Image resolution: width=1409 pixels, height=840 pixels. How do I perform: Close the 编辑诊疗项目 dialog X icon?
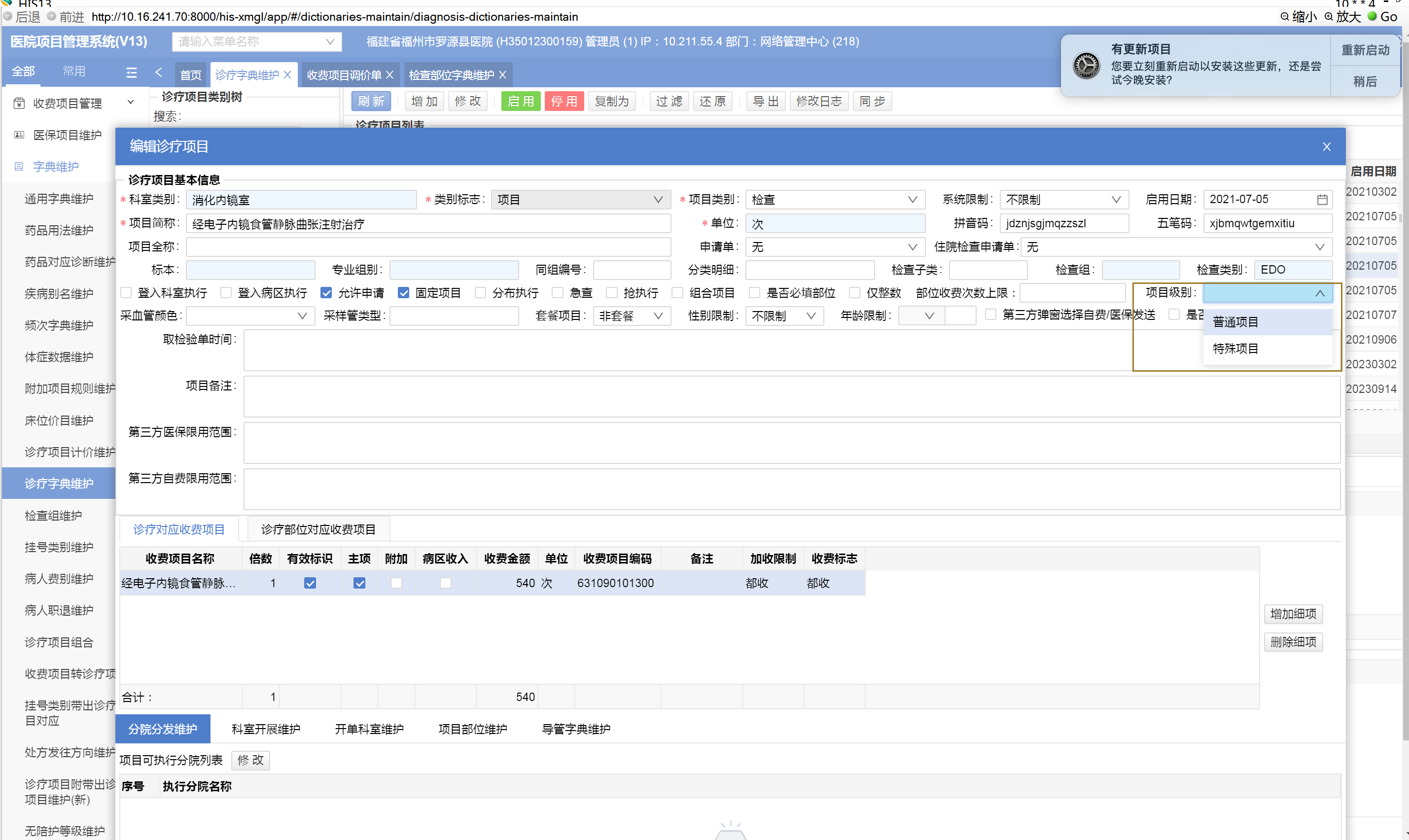tap(1326, 147)
